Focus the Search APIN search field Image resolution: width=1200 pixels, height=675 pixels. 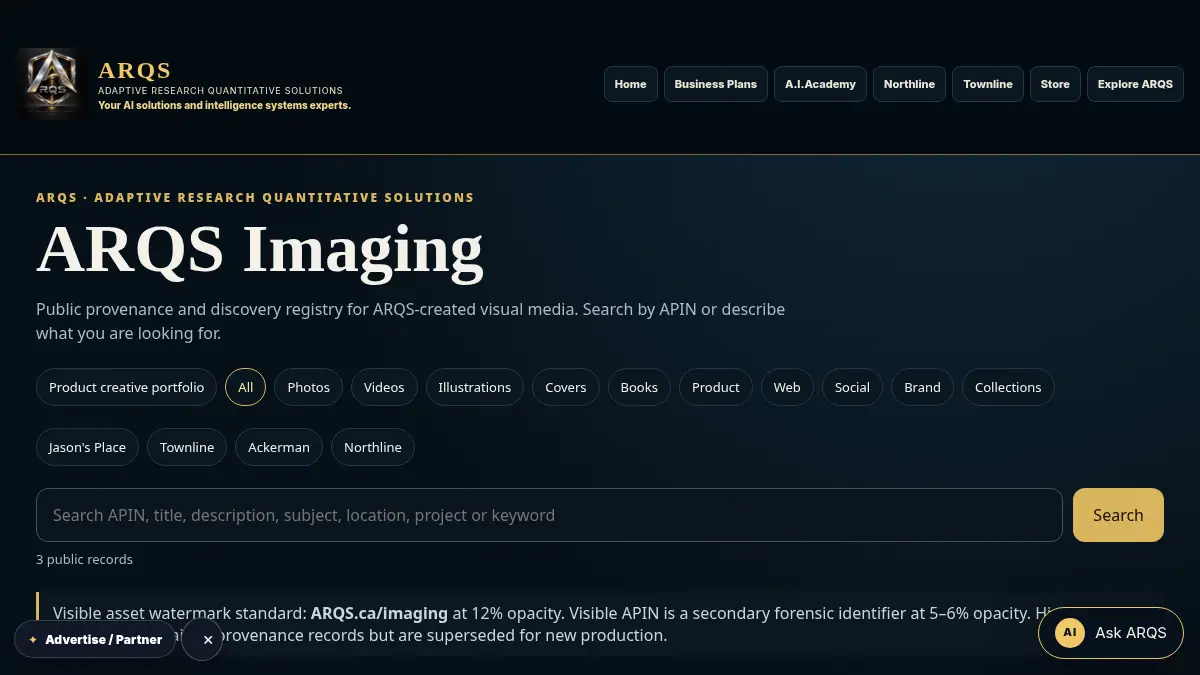(549, 515)
